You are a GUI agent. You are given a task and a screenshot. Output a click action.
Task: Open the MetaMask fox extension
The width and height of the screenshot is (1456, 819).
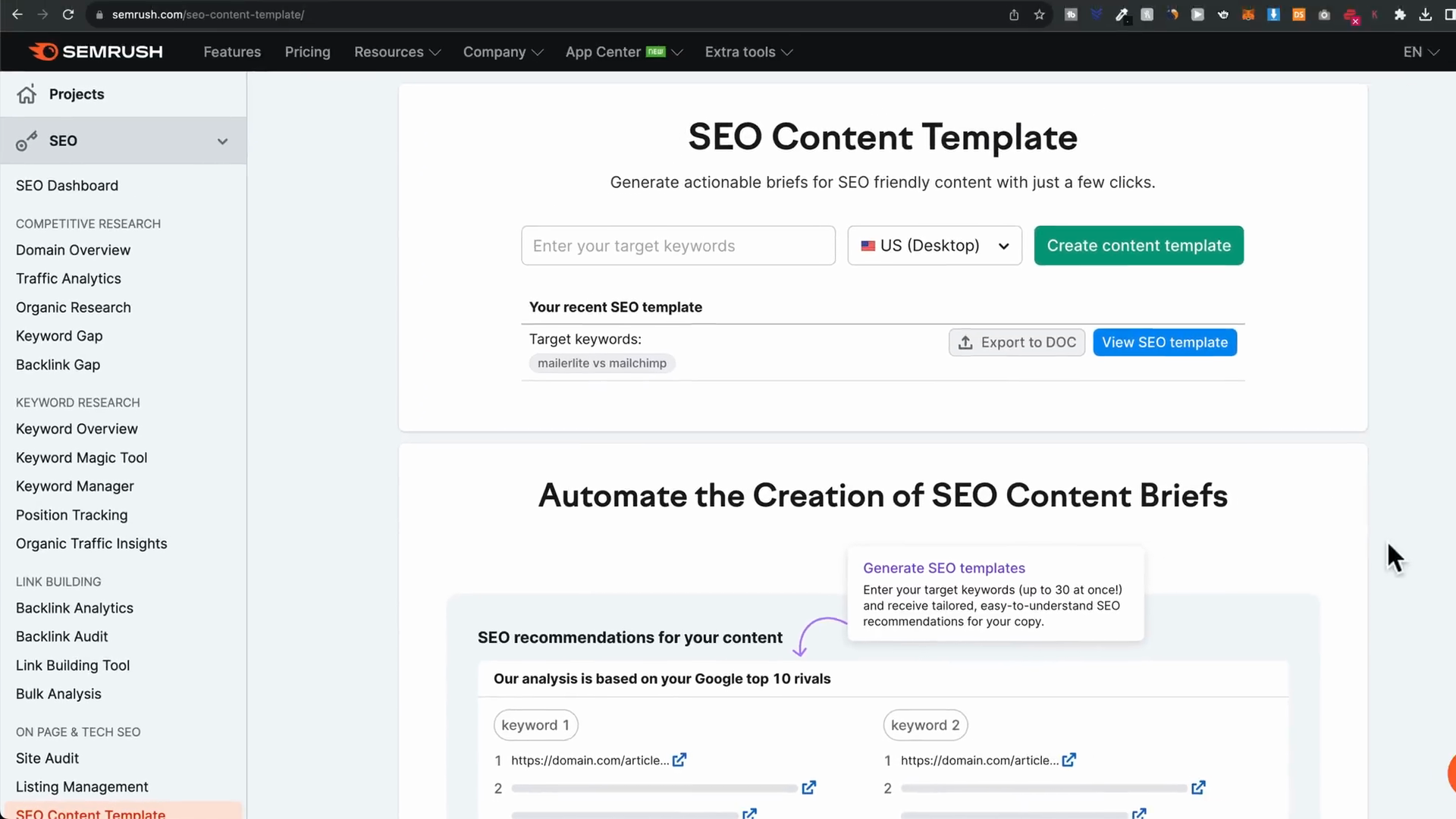[1248, 14]
